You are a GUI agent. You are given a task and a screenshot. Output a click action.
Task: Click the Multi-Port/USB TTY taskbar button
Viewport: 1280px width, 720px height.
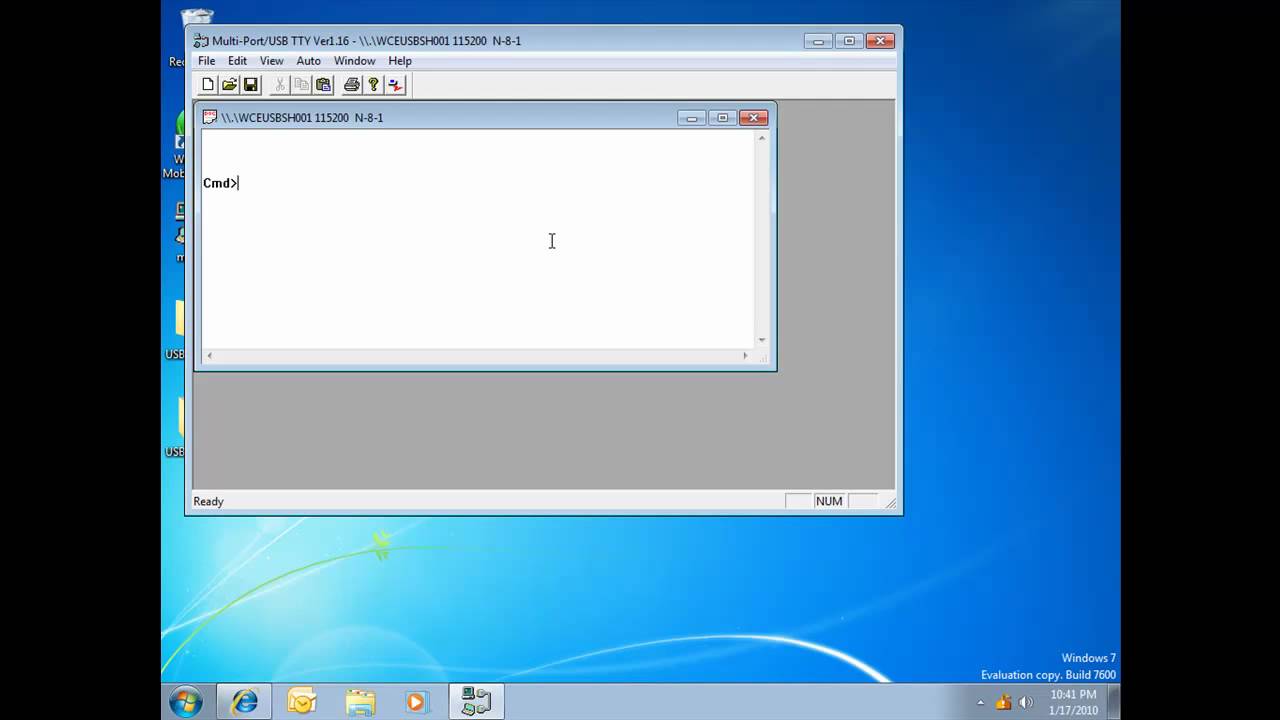click(x=476, y=702)
